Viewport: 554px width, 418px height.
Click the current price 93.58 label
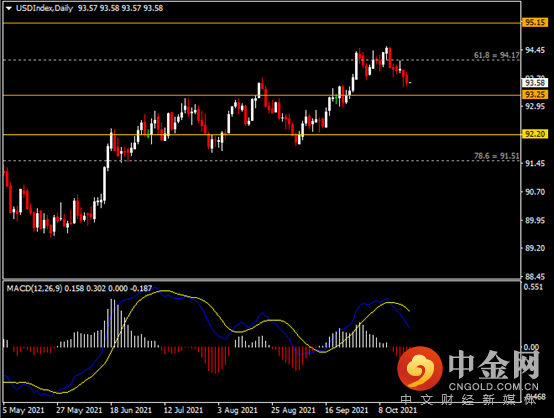tap(535, 83)
